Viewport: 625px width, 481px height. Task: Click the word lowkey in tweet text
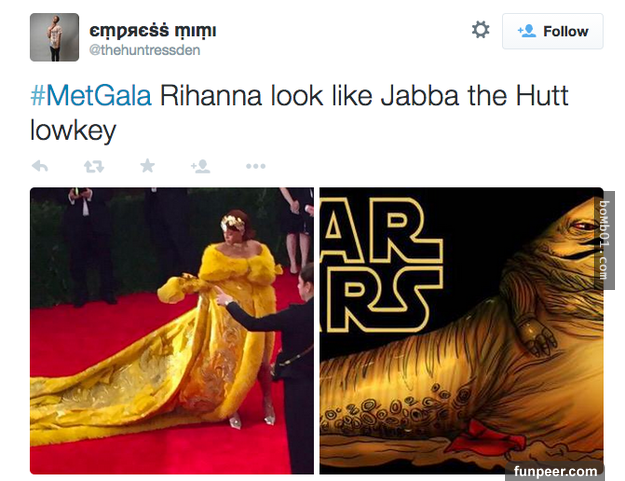[73, 131]
